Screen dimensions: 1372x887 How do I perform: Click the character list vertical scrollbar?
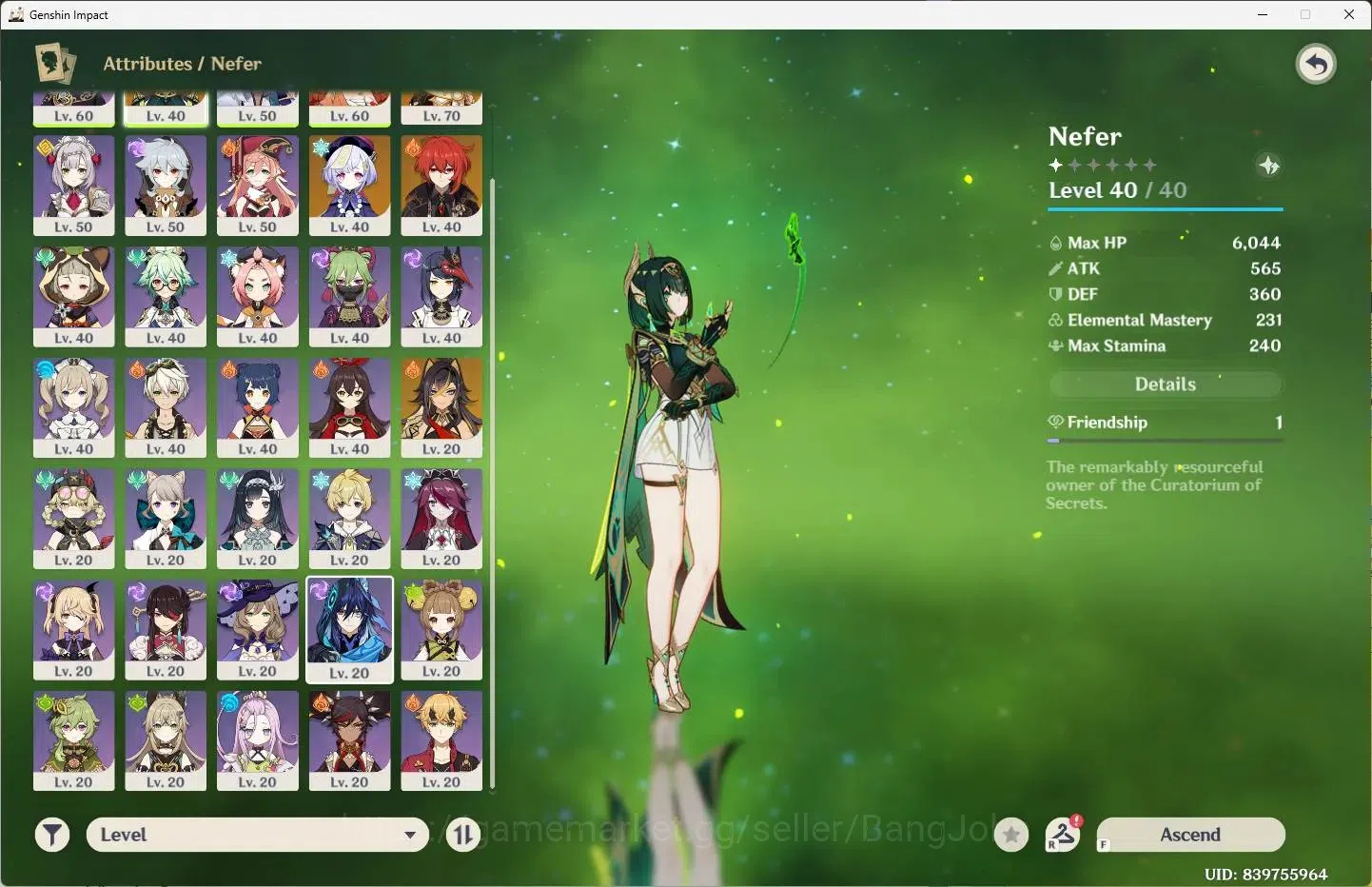click(492, 483)
